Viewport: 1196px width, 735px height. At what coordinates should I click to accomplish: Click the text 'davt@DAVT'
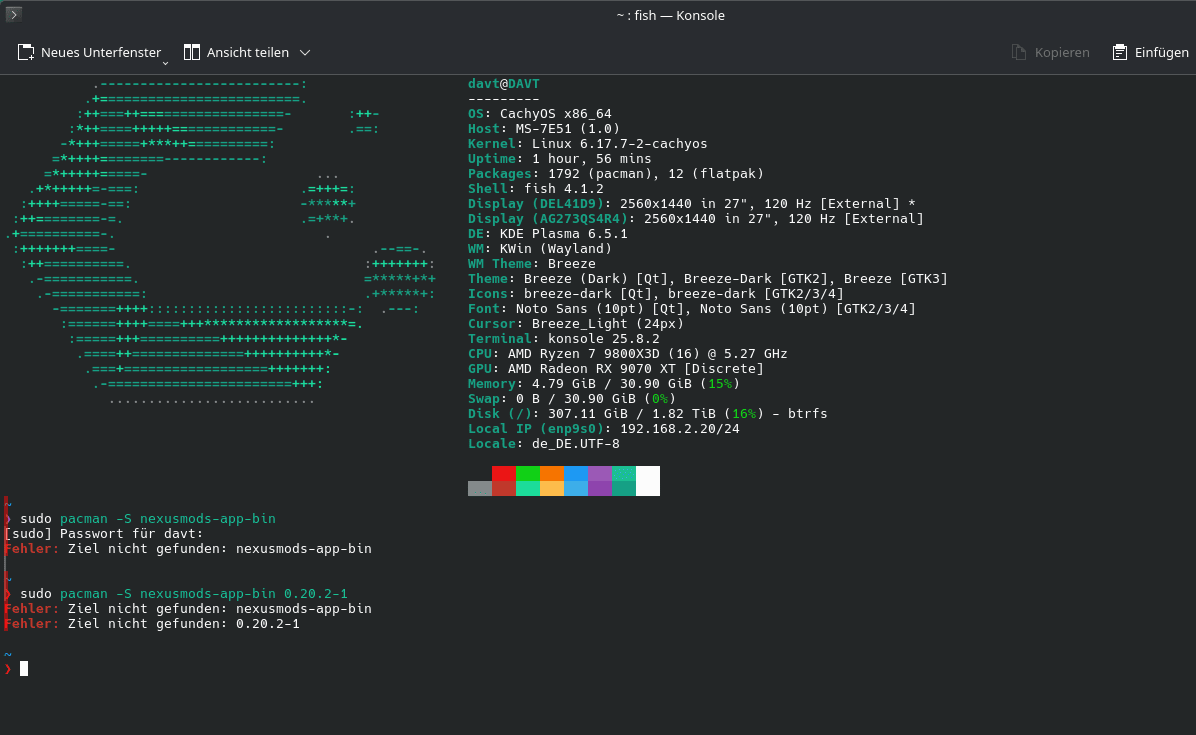pyautogui.click(x=503, y=84)
